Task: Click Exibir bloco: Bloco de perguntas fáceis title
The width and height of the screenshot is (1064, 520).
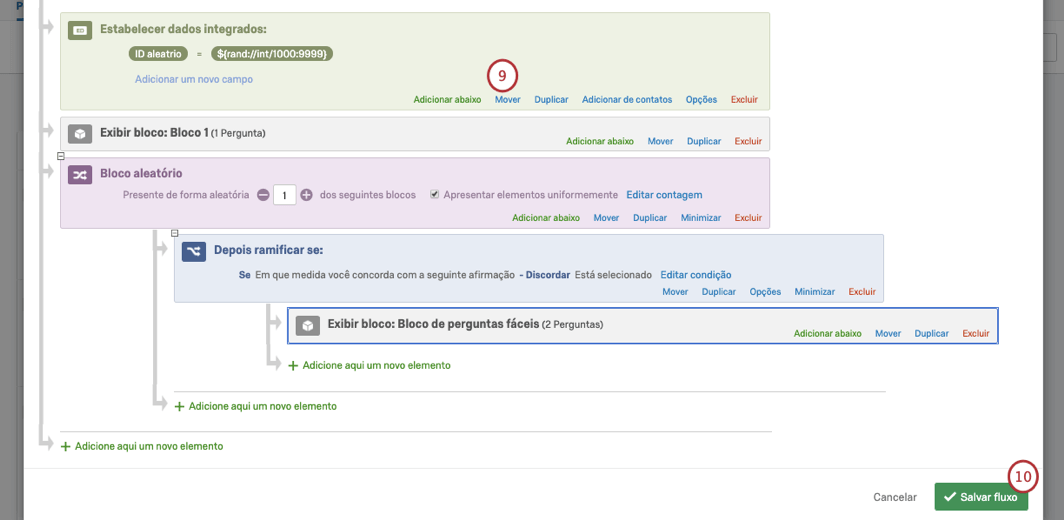Action: click(433, 324)
